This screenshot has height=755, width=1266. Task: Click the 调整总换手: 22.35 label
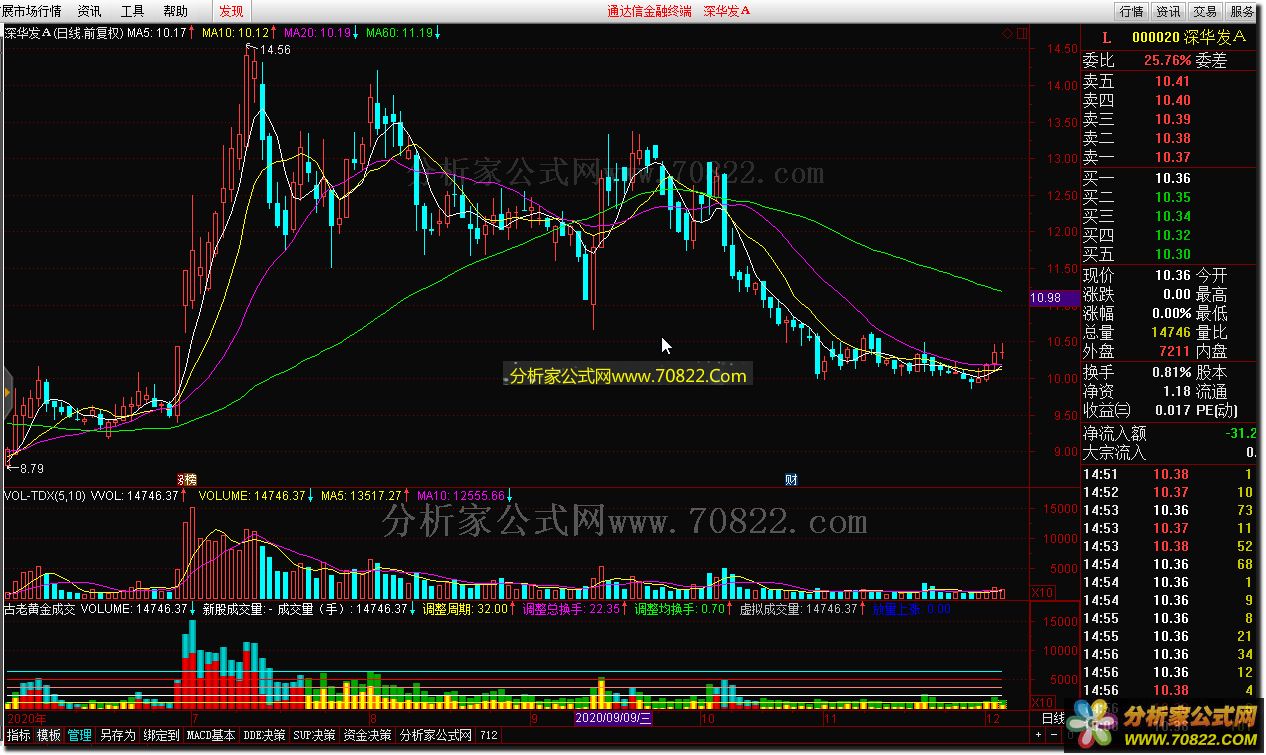pyautogui.click(x=572, y=609)
